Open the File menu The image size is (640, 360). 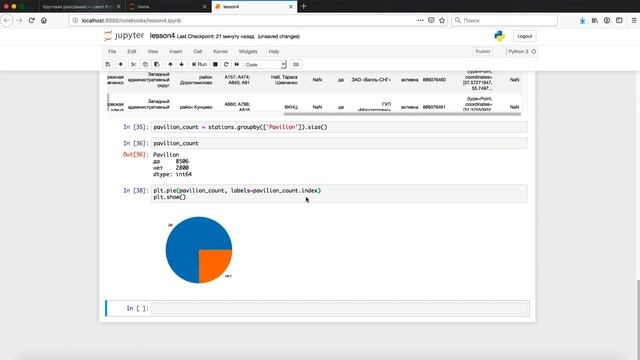112,51
